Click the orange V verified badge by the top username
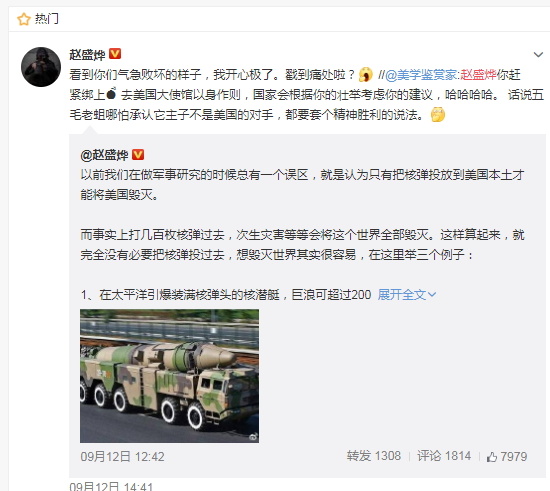 tap(115, 54)
